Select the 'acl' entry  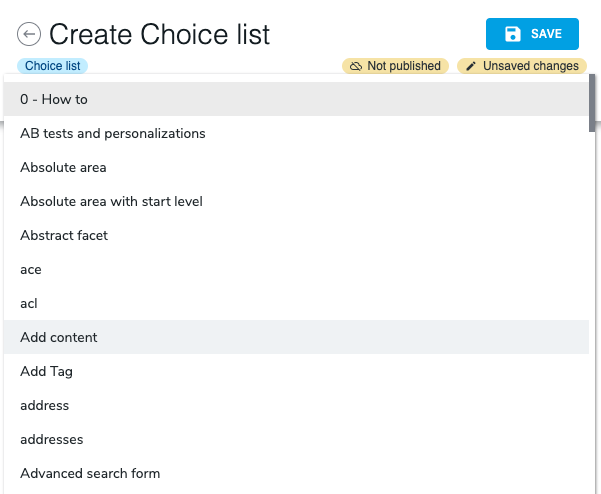(x=296, y=303)
